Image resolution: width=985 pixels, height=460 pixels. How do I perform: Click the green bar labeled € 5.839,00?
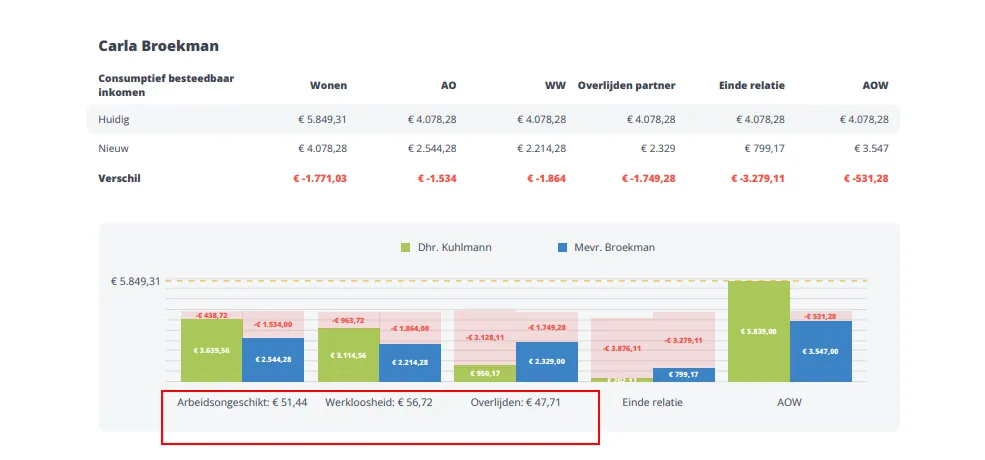759,331
